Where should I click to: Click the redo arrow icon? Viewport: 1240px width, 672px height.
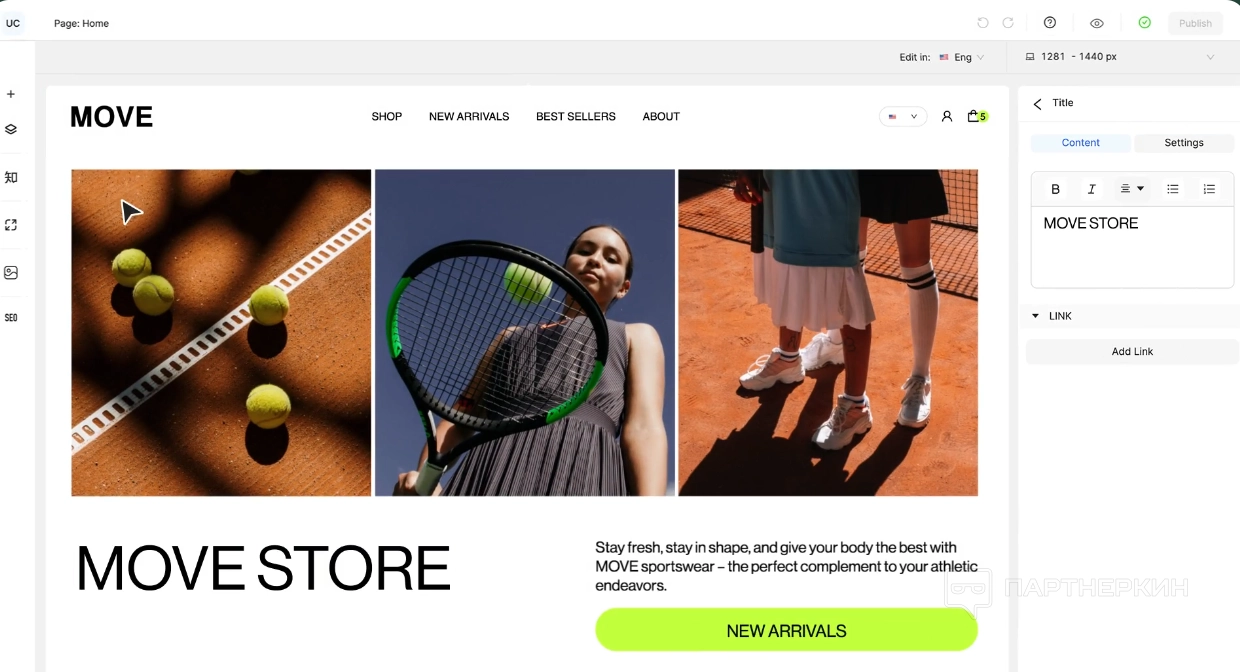[x=1008, y=23]
